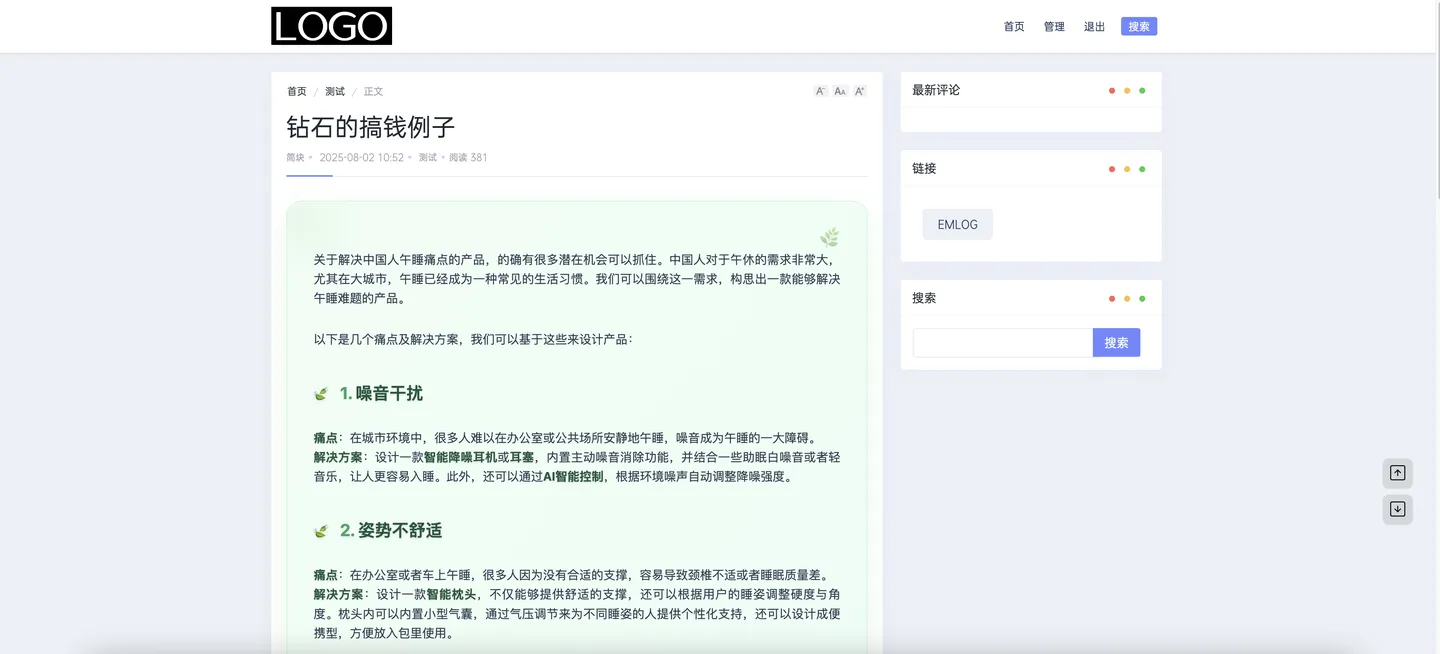Open author 简块 link under title

[295, 157]
